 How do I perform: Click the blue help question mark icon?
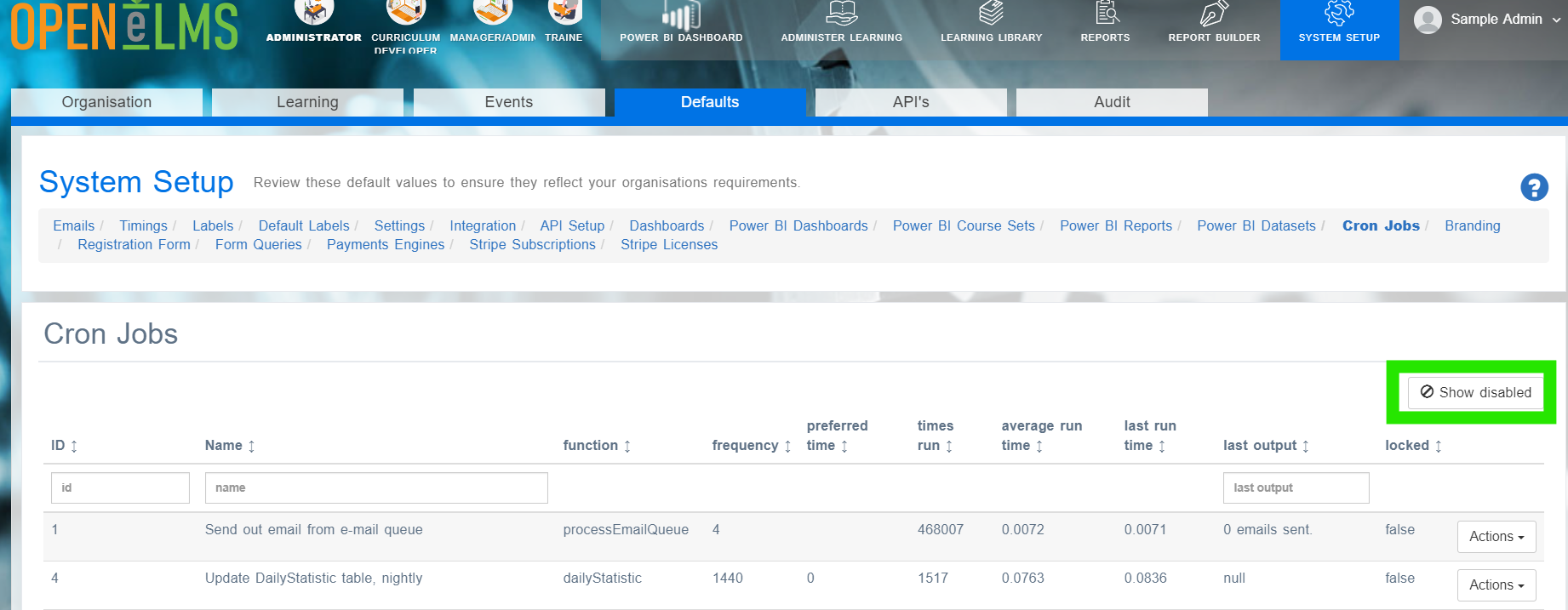(x=1534, y=187)
